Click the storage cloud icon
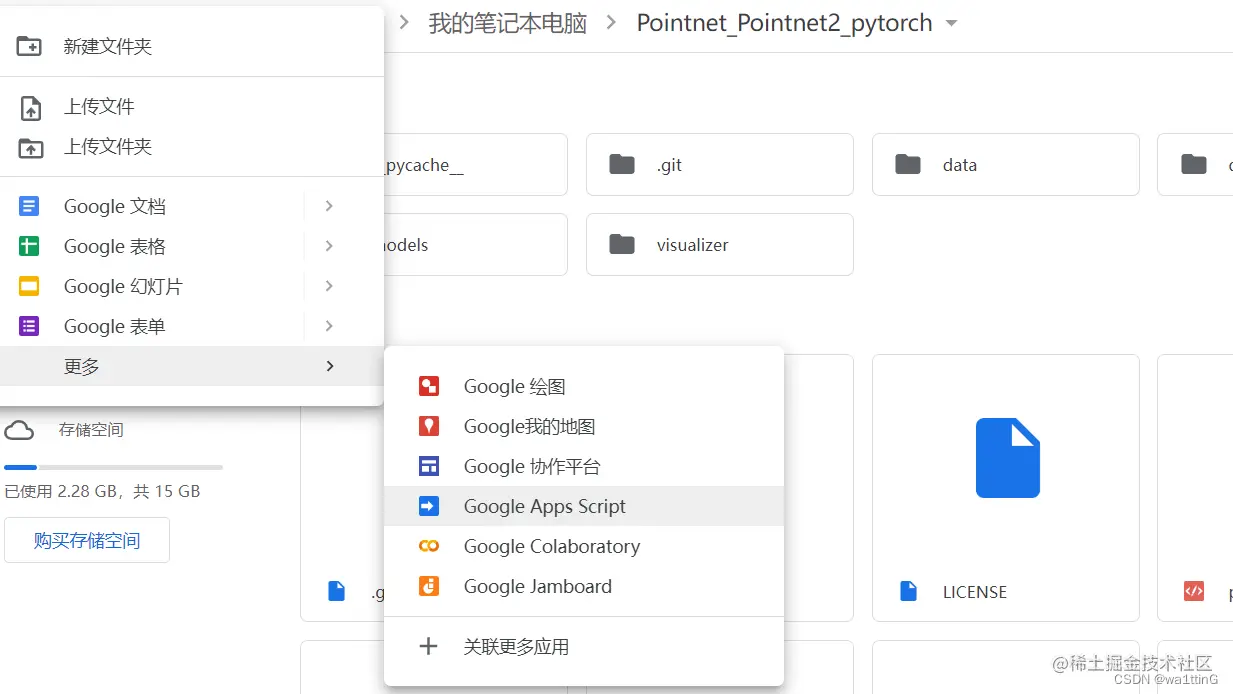The width and height of the screenshot is (1233, 694). pyautogui.click(x=18, y=430)
